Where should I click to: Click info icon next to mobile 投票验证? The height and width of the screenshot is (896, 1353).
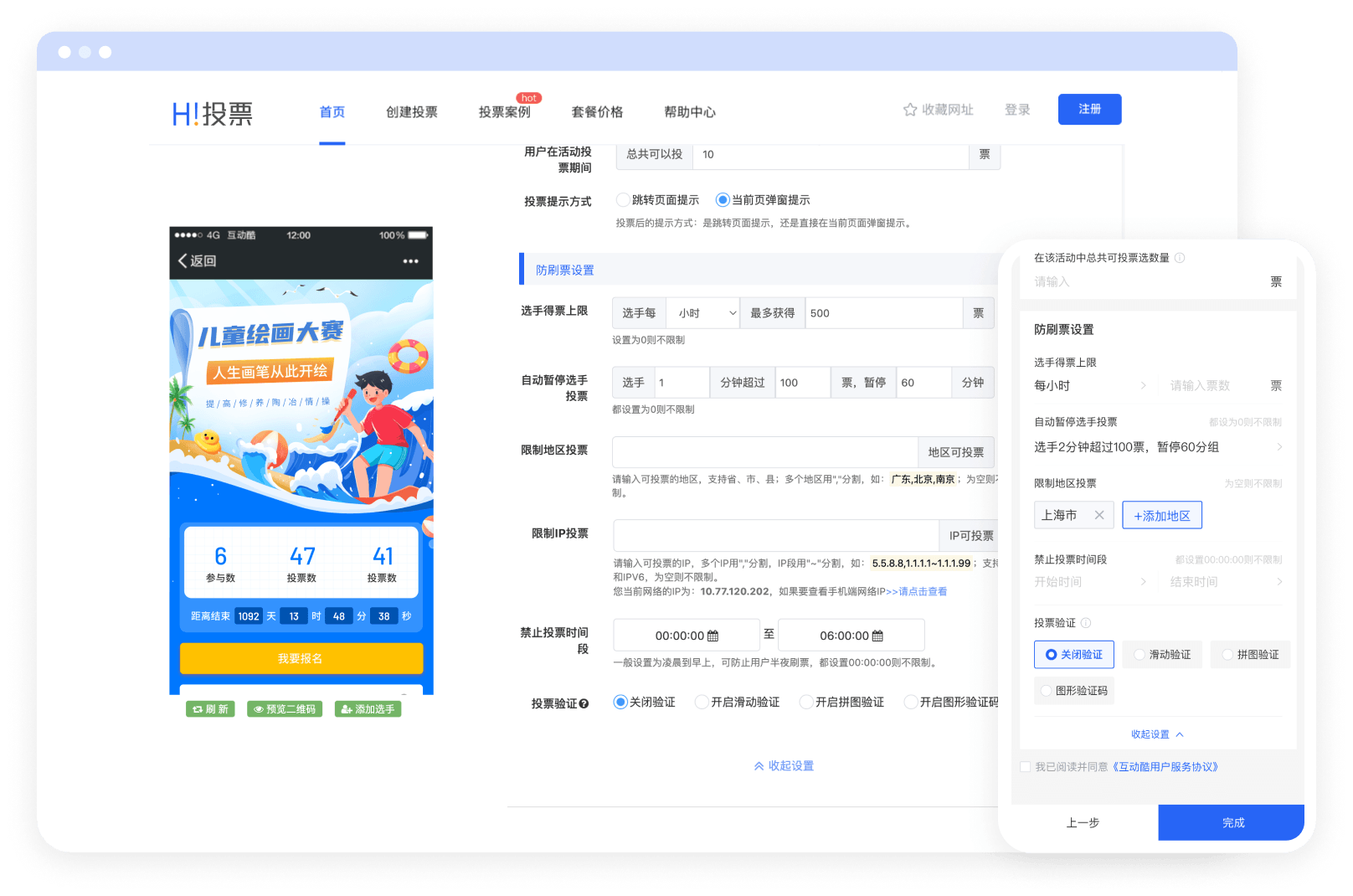tap(1086, 623)
